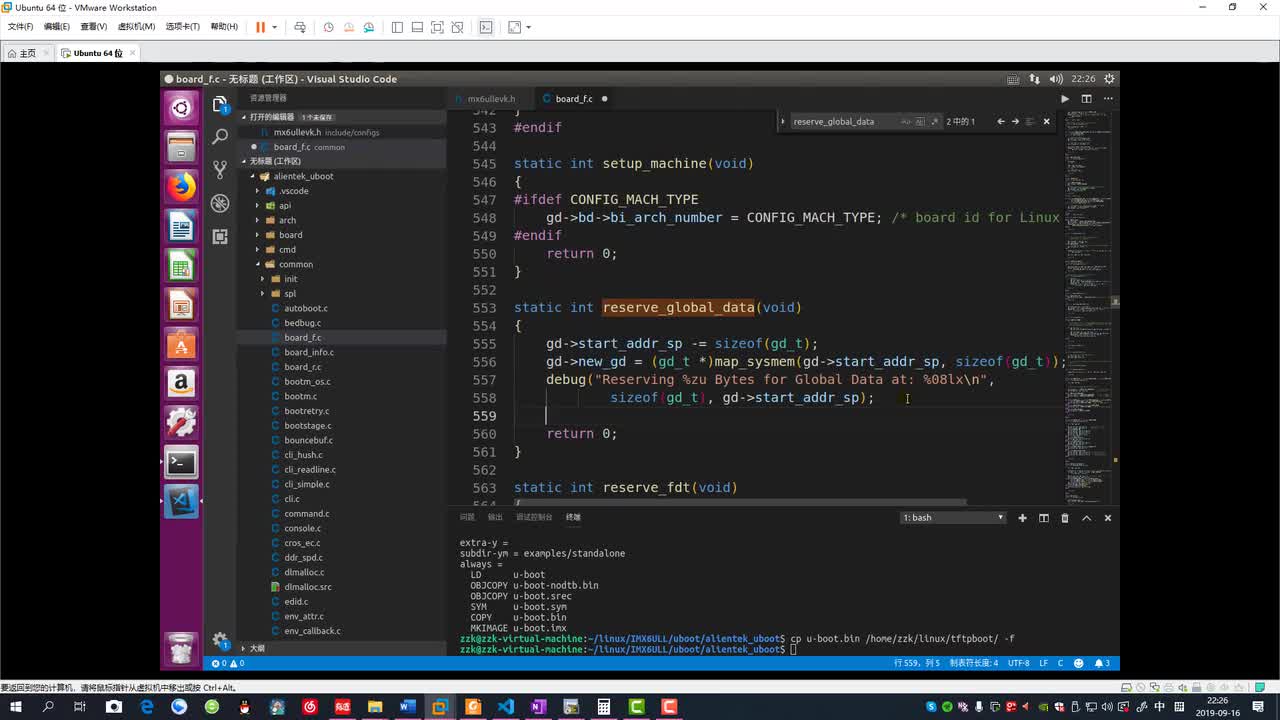Image resolution: width=1280 pixels, height=720 pixels.
Task: Switch to the board_f.c editor tab
Action: 573,99
